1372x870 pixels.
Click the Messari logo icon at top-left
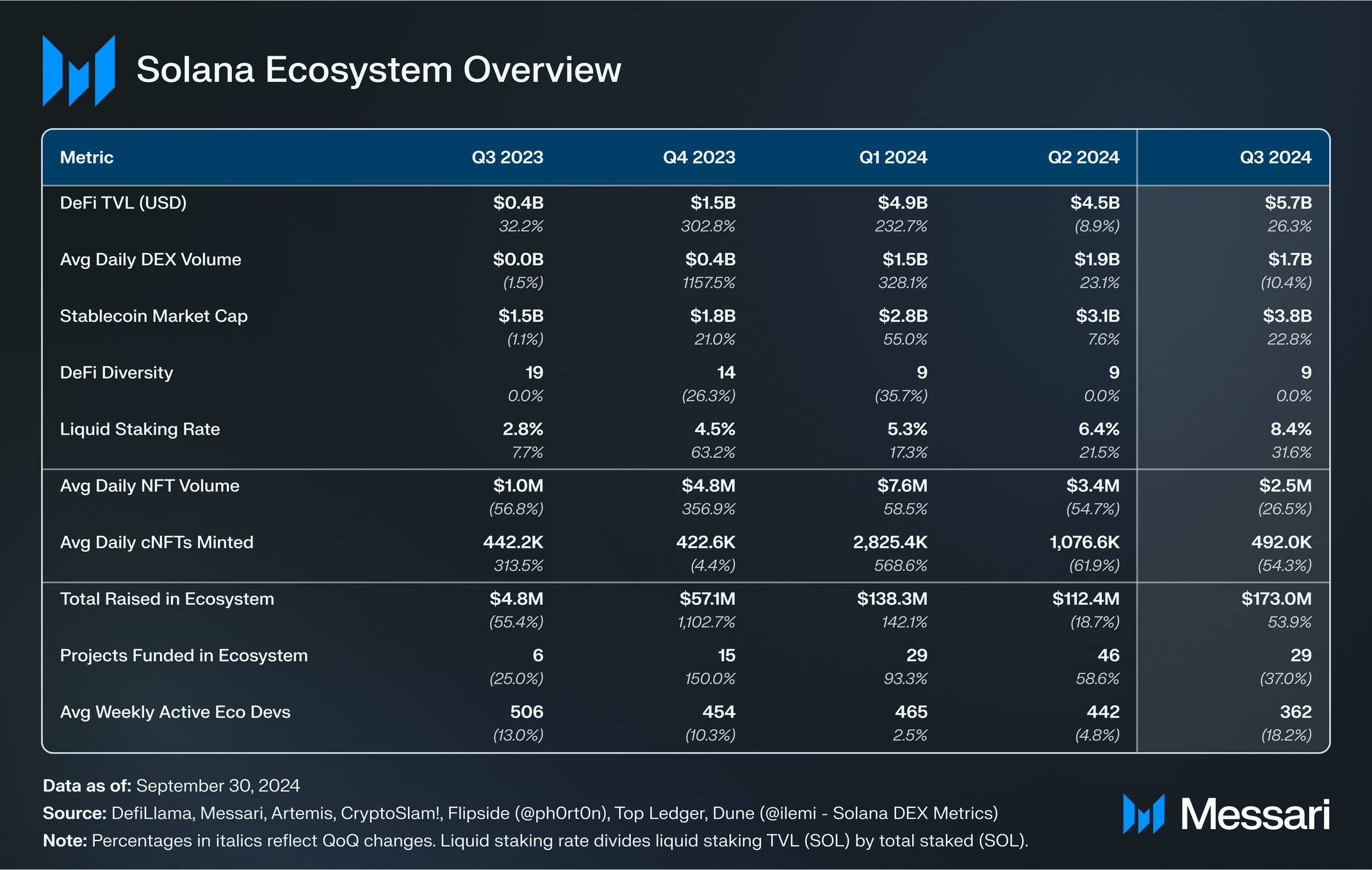(78, 71)
